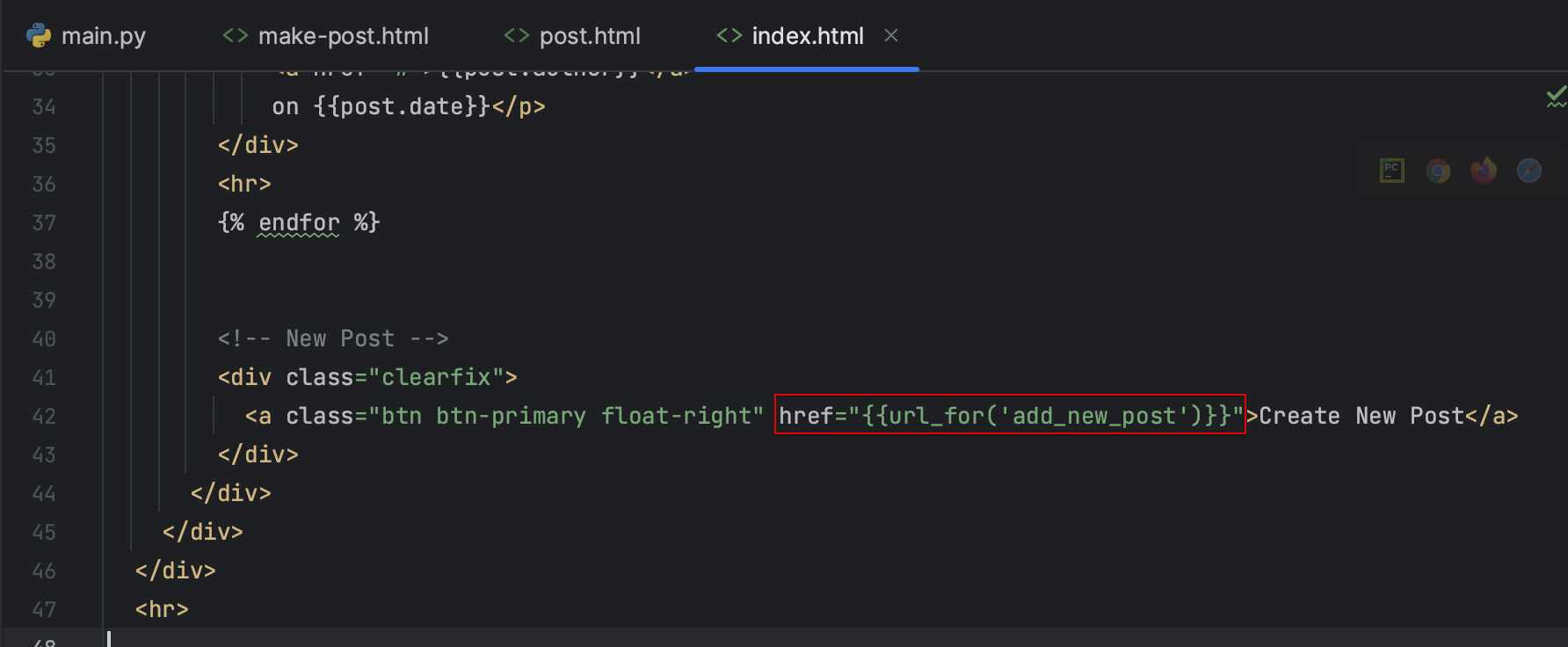The height and width of the screenshot is (647, 1568).
Task: Click the closing </div> on line 46
Action: [175, 571]
